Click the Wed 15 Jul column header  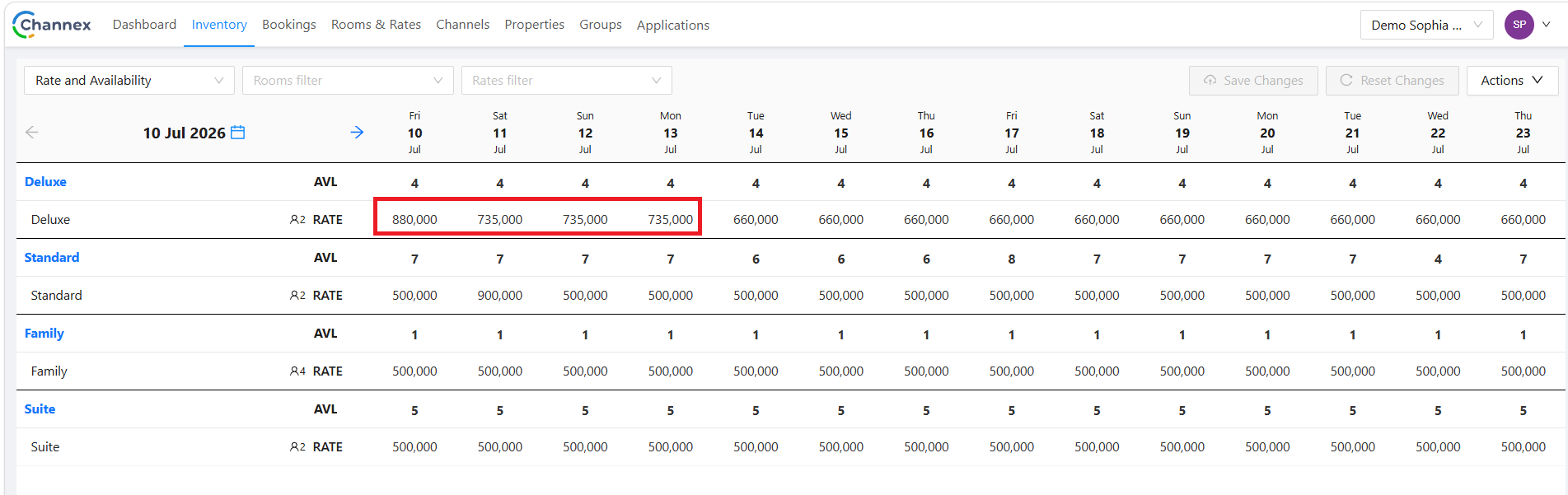[x=841, y=133]
